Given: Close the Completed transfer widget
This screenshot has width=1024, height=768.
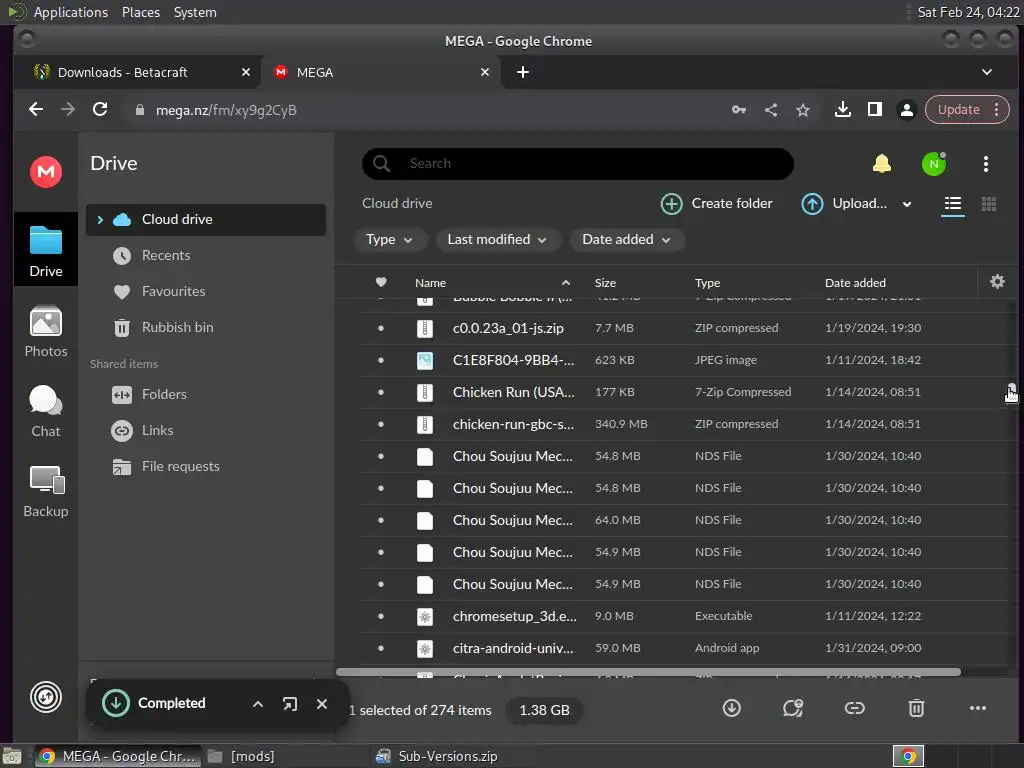Looking at the screenshot, I should point(322,704).
